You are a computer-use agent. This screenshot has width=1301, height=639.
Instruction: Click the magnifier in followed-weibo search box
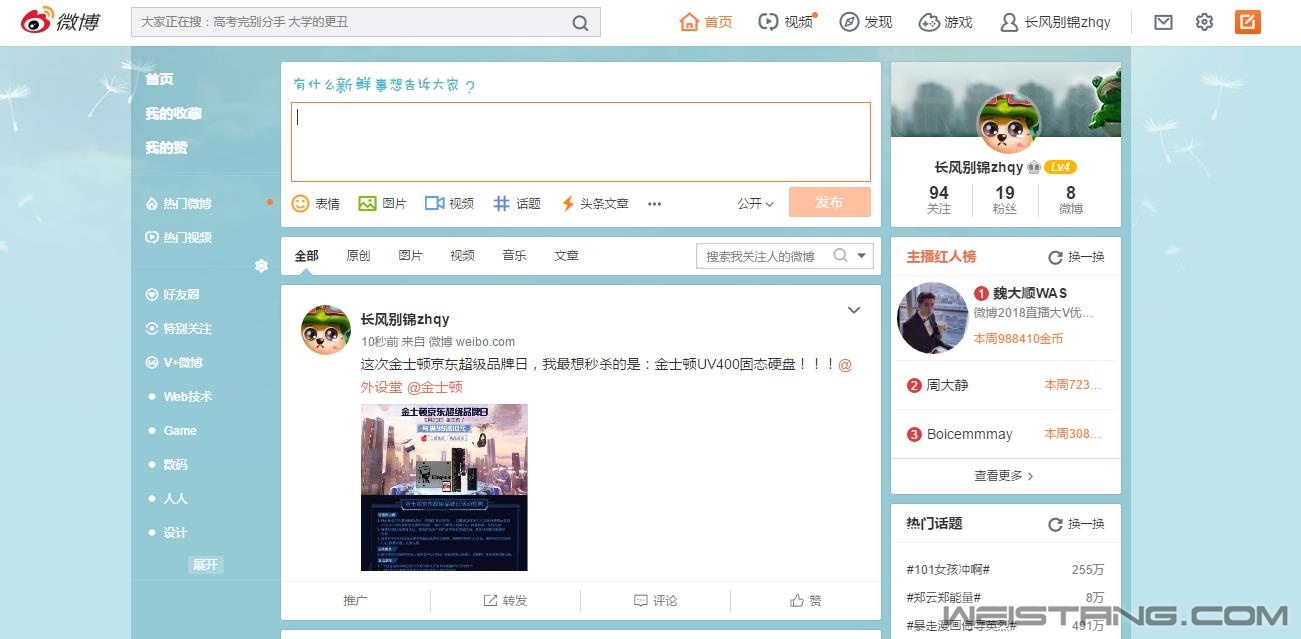pyautogui.click(x=840, y=255)
